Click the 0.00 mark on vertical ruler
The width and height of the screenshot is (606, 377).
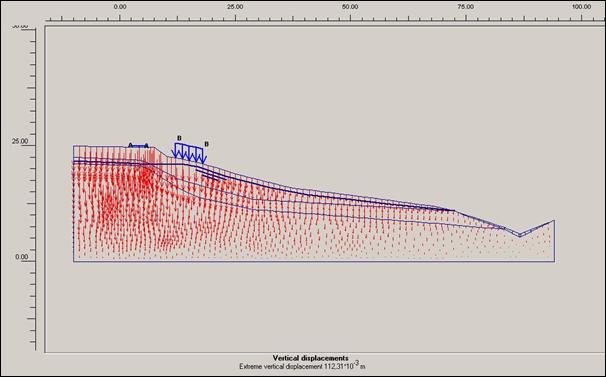click(22, 257)
